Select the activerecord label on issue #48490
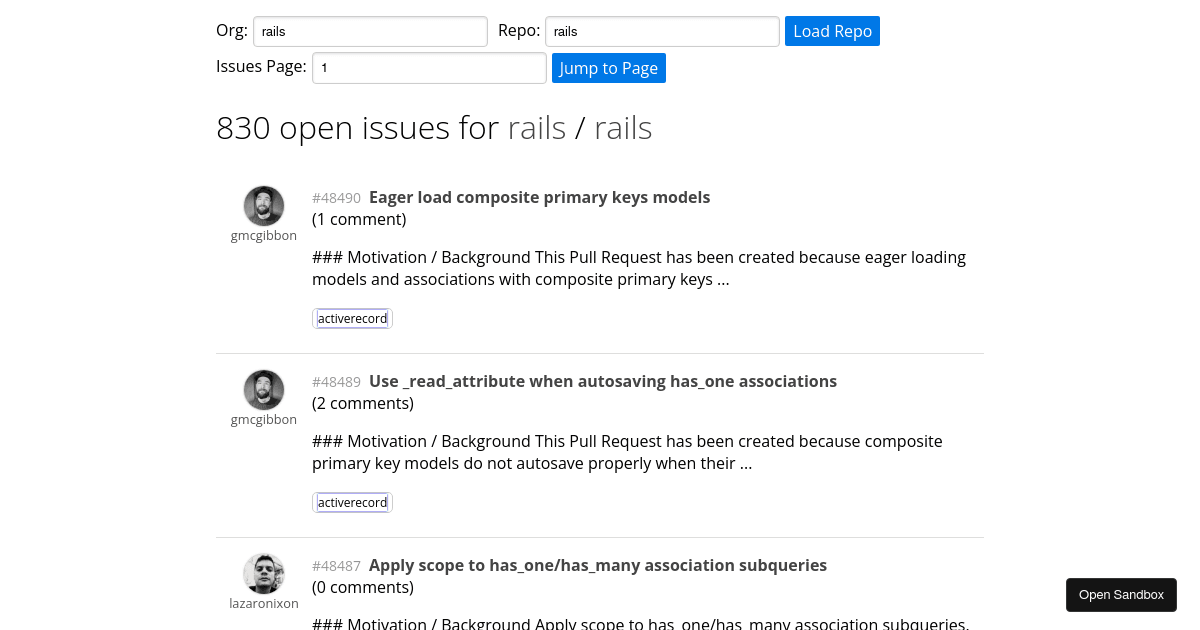 tap(352, 318)
